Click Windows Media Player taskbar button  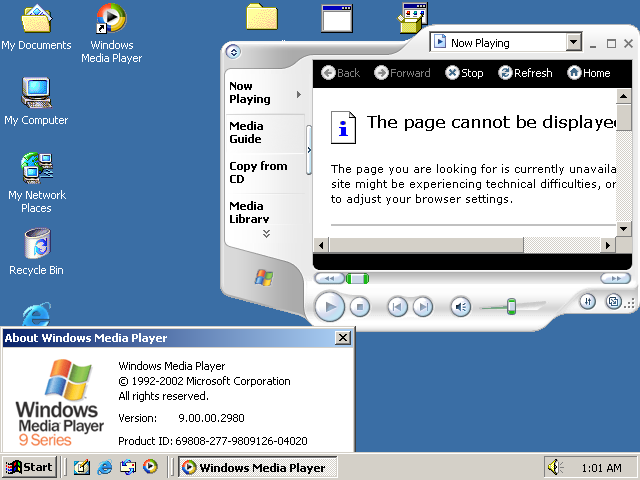[258, 467]
